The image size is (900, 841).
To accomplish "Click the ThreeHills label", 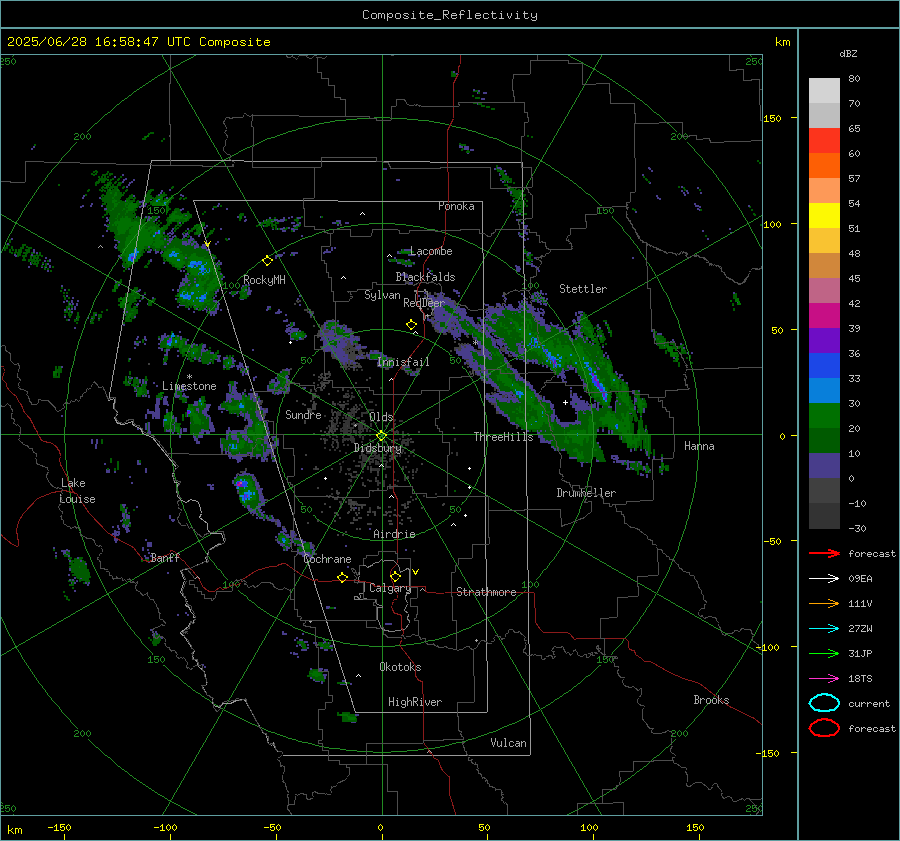I will tap(503, 437).
